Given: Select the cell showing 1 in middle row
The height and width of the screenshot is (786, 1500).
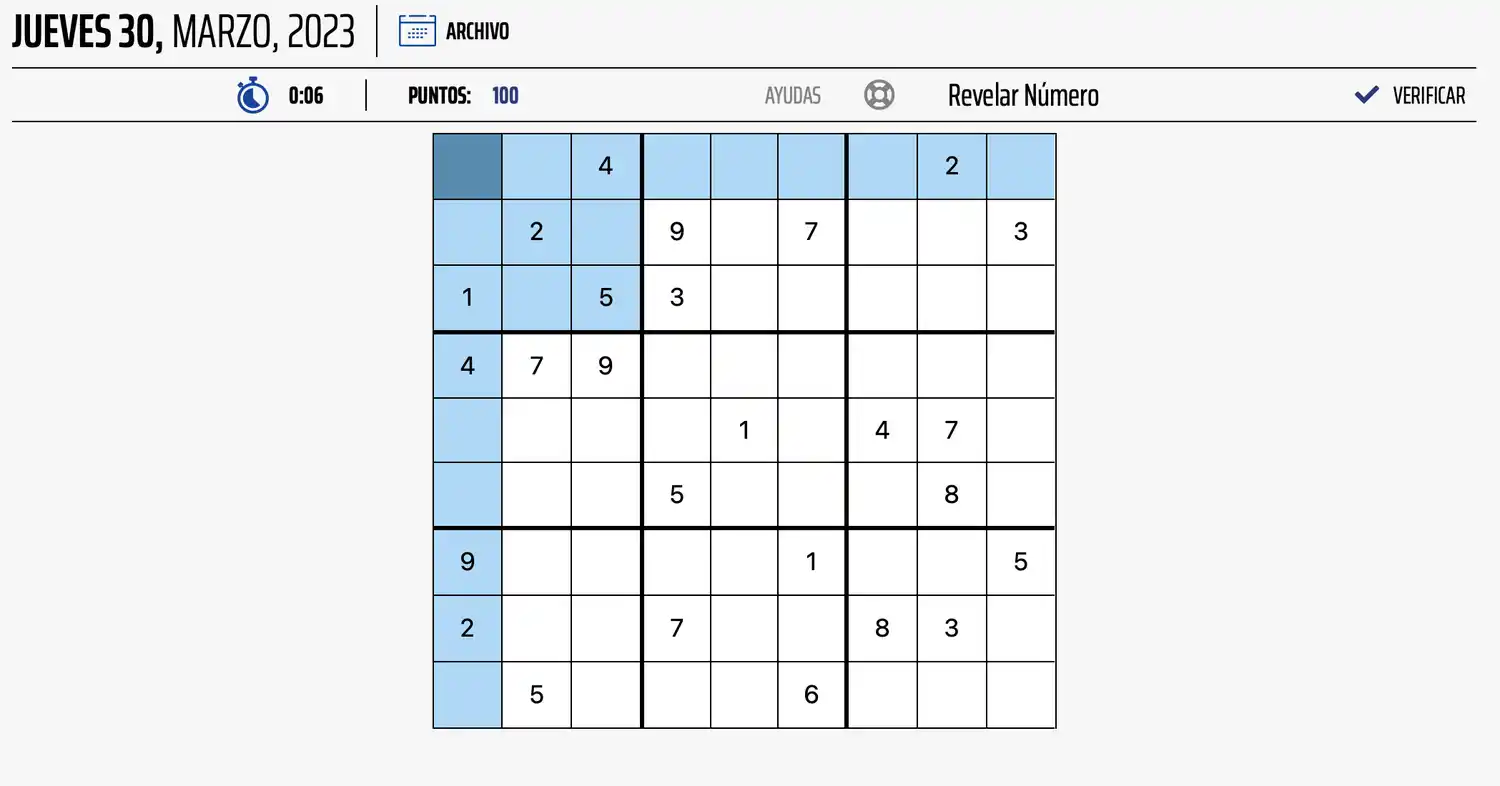Looking at the screenshot, I should [x=744, y=429].
